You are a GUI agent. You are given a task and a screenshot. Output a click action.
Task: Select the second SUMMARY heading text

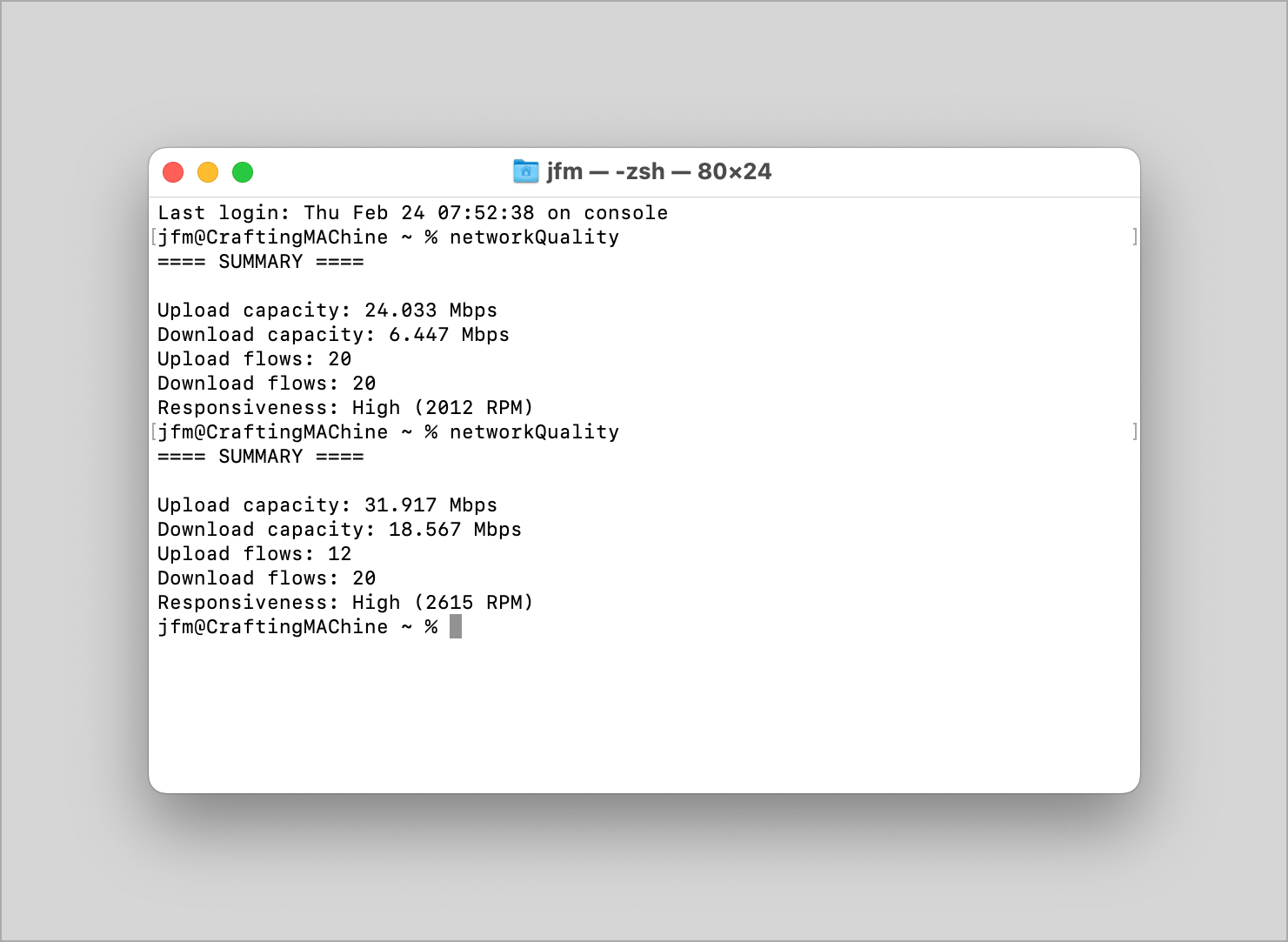(x=260, y=456)
